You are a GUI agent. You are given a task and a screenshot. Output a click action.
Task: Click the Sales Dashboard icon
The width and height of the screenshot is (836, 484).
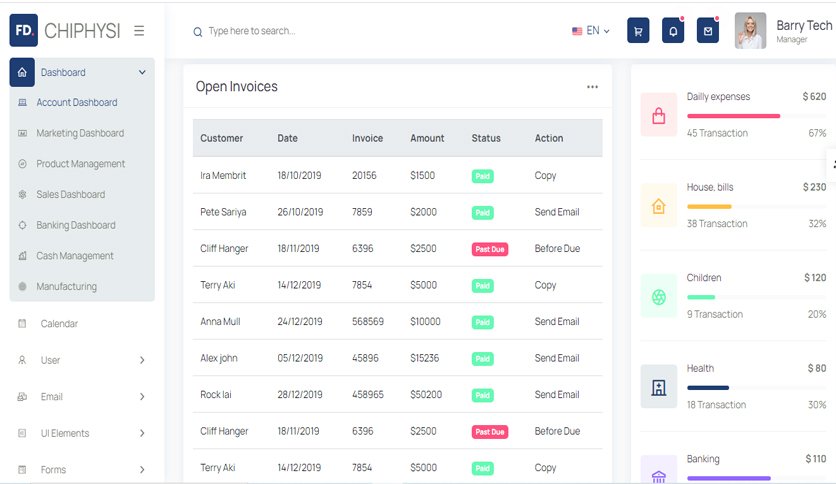point(22,195)
